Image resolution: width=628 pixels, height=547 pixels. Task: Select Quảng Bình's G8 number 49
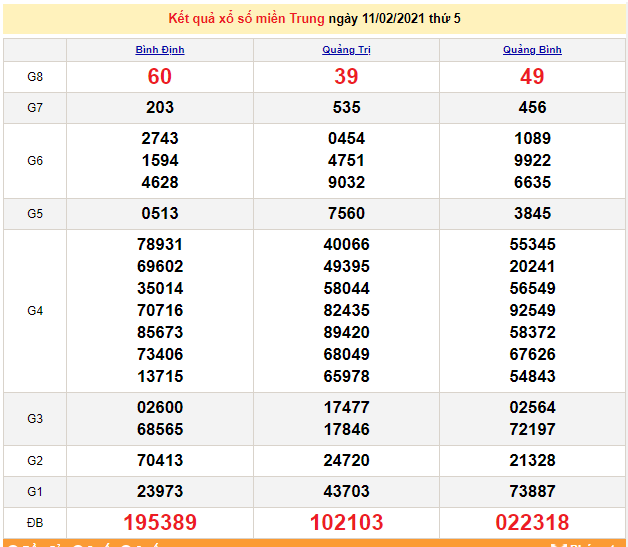(532, 77)
